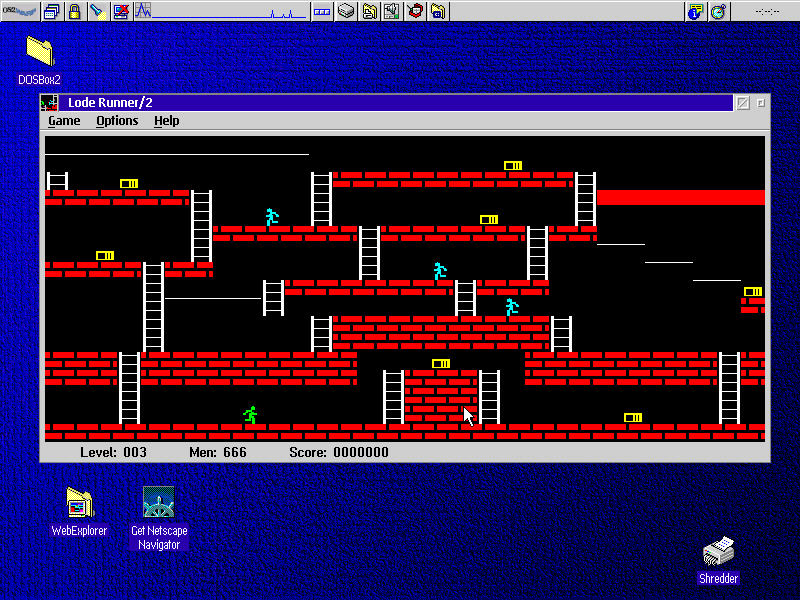Click the Score: 0000000 status text

tap(339, 453)
